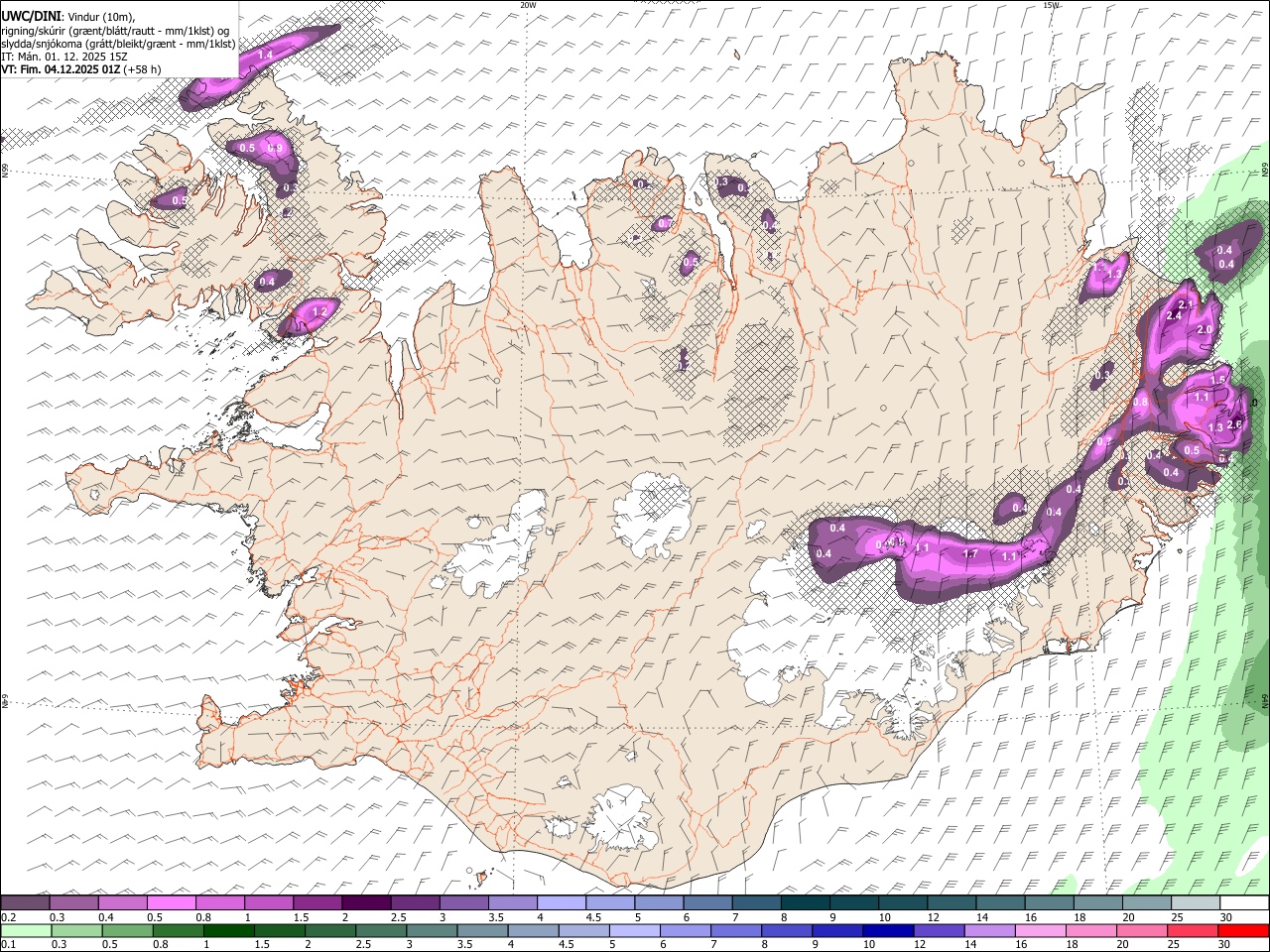Click the snow value '1.4' on the map
The image size is (1270, 952).
click(265, 57)
